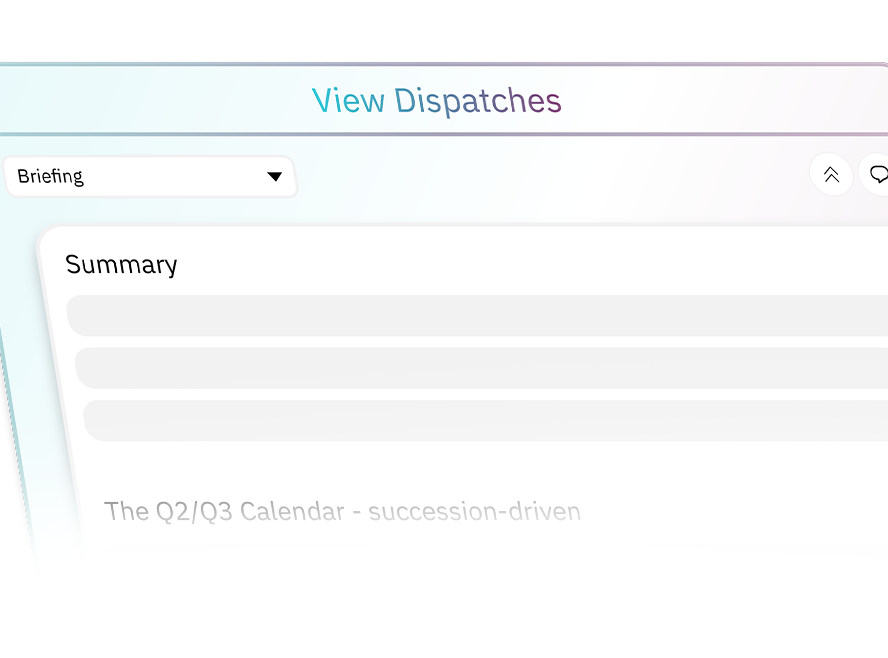Screen dimensions: 888x658
Task: Click the word succession-driven in the faded line
Action: click(x=475, y=511)
